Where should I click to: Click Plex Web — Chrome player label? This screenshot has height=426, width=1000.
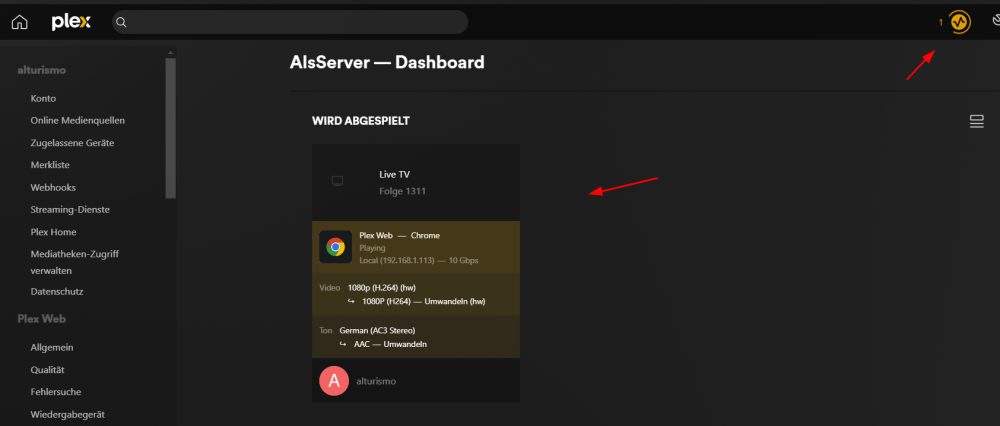pos(399,235)
